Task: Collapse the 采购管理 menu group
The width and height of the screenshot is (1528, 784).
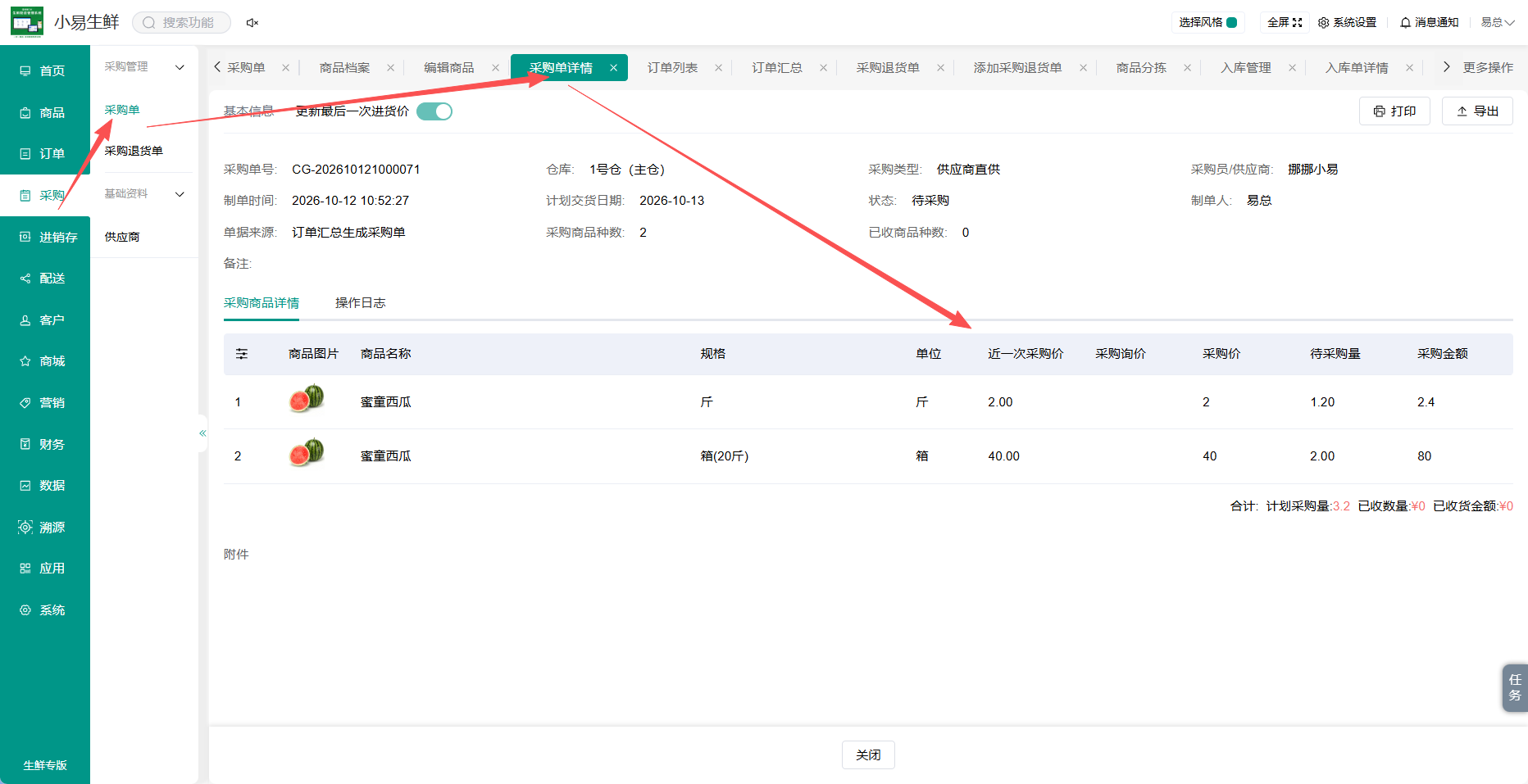Action: pyautogui.click(x=144, y=67)
